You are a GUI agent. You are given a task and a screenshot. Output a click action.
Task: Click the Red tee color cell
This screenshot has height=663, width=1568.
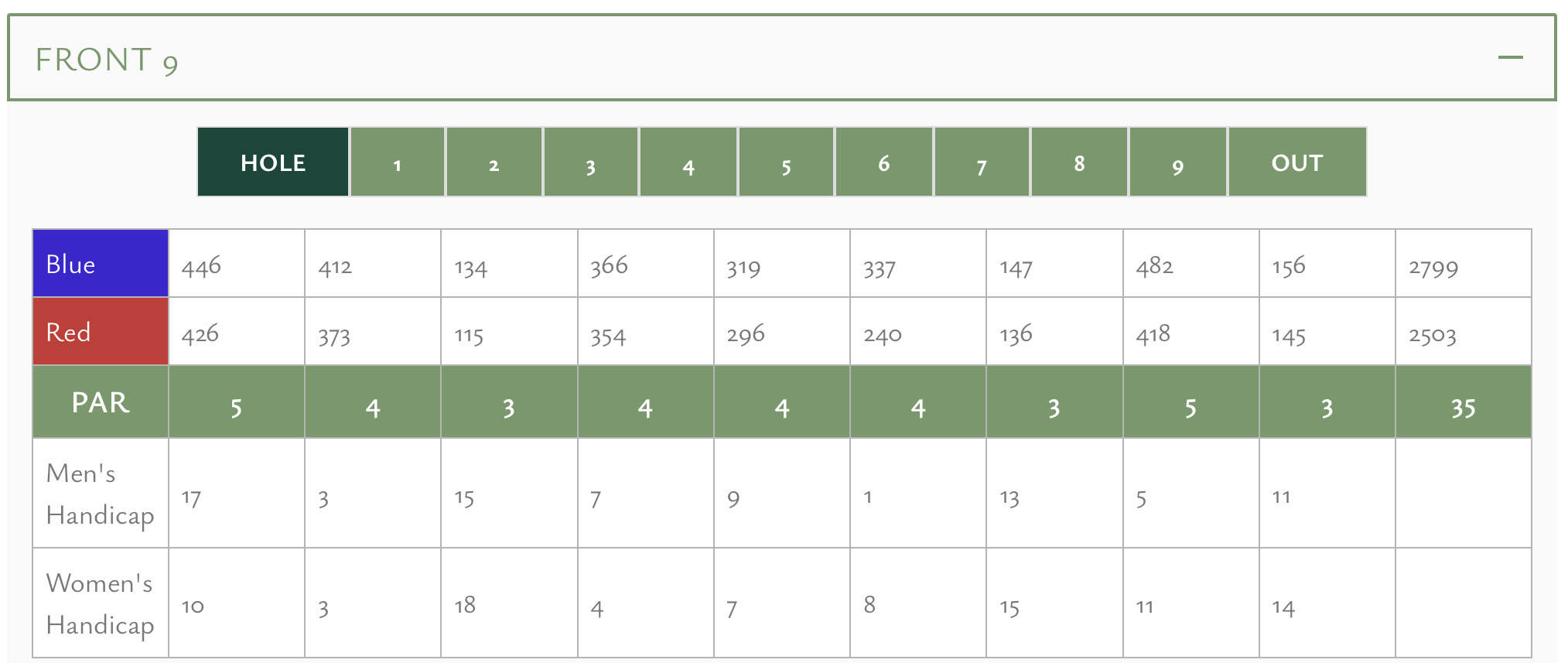pyautogui.click(x=101, y=331)
